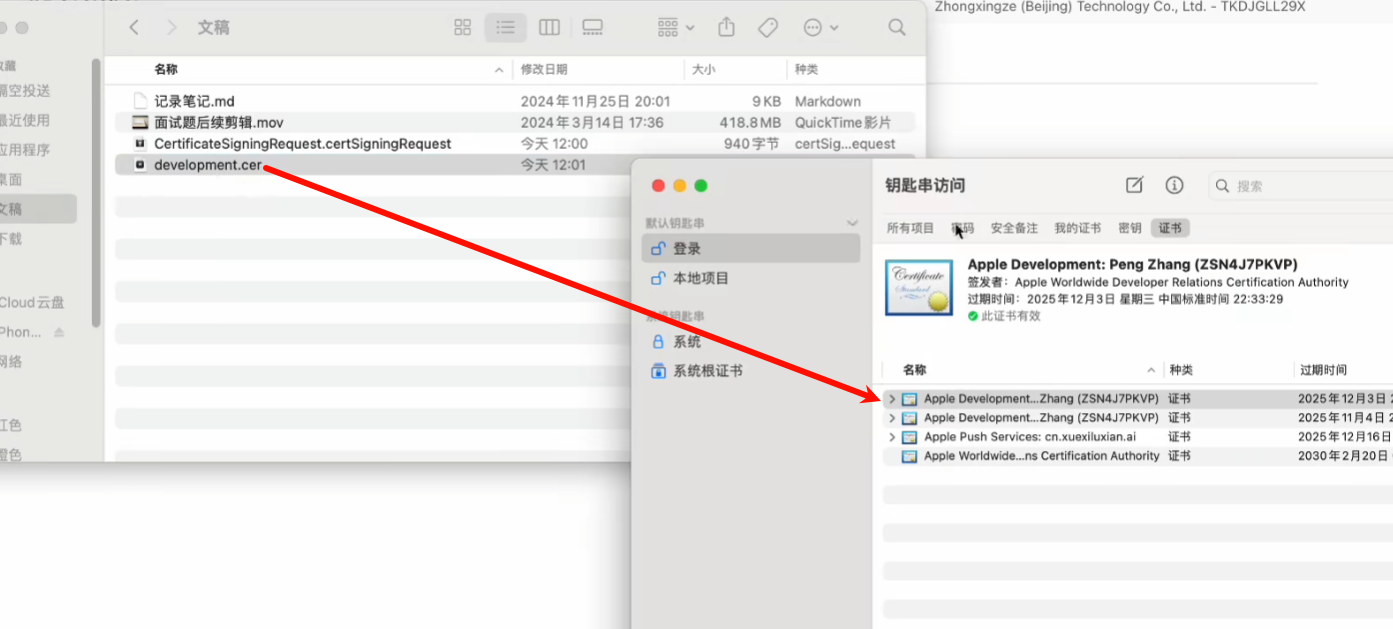The height and width of the screenshot is (629, 1393).
Task: Switch to 密钥 tab
Action: [x=1130, y=228]
